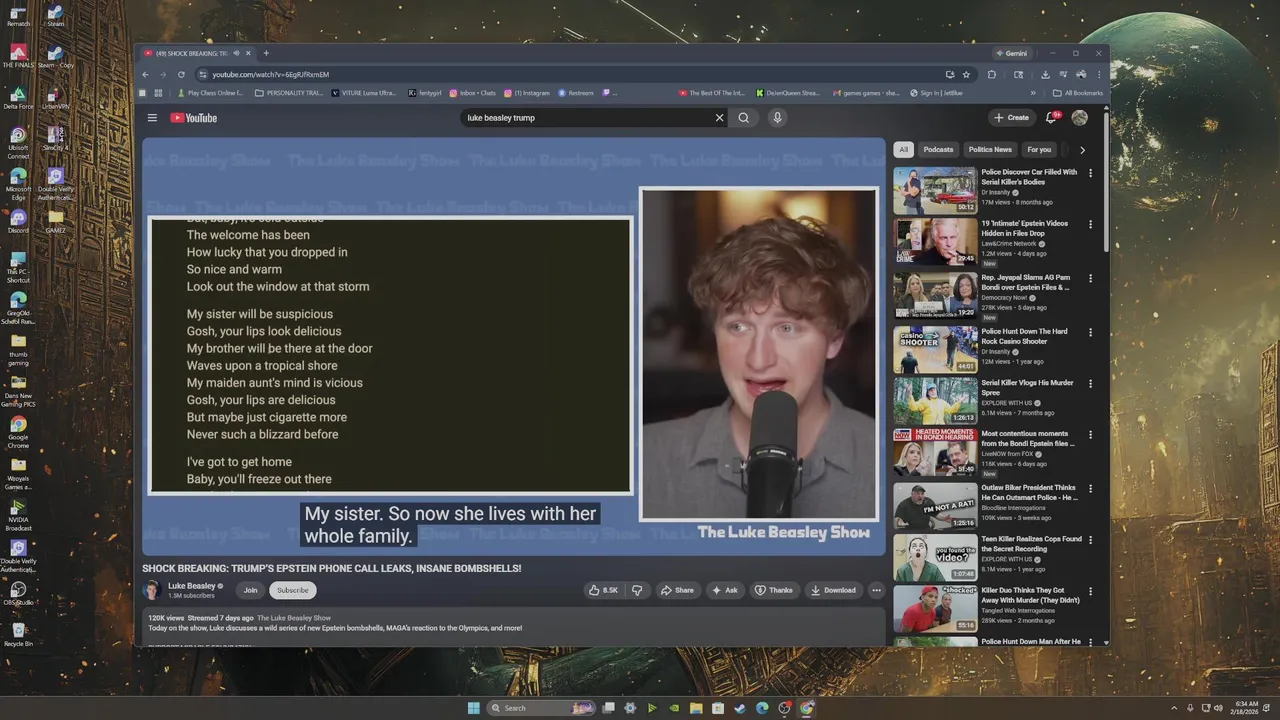Open NVIDIA Broadcast desktop shortcut
The height and width of the screenshot is (720, 1280).
pyautogui.click(x=18, y=512)
